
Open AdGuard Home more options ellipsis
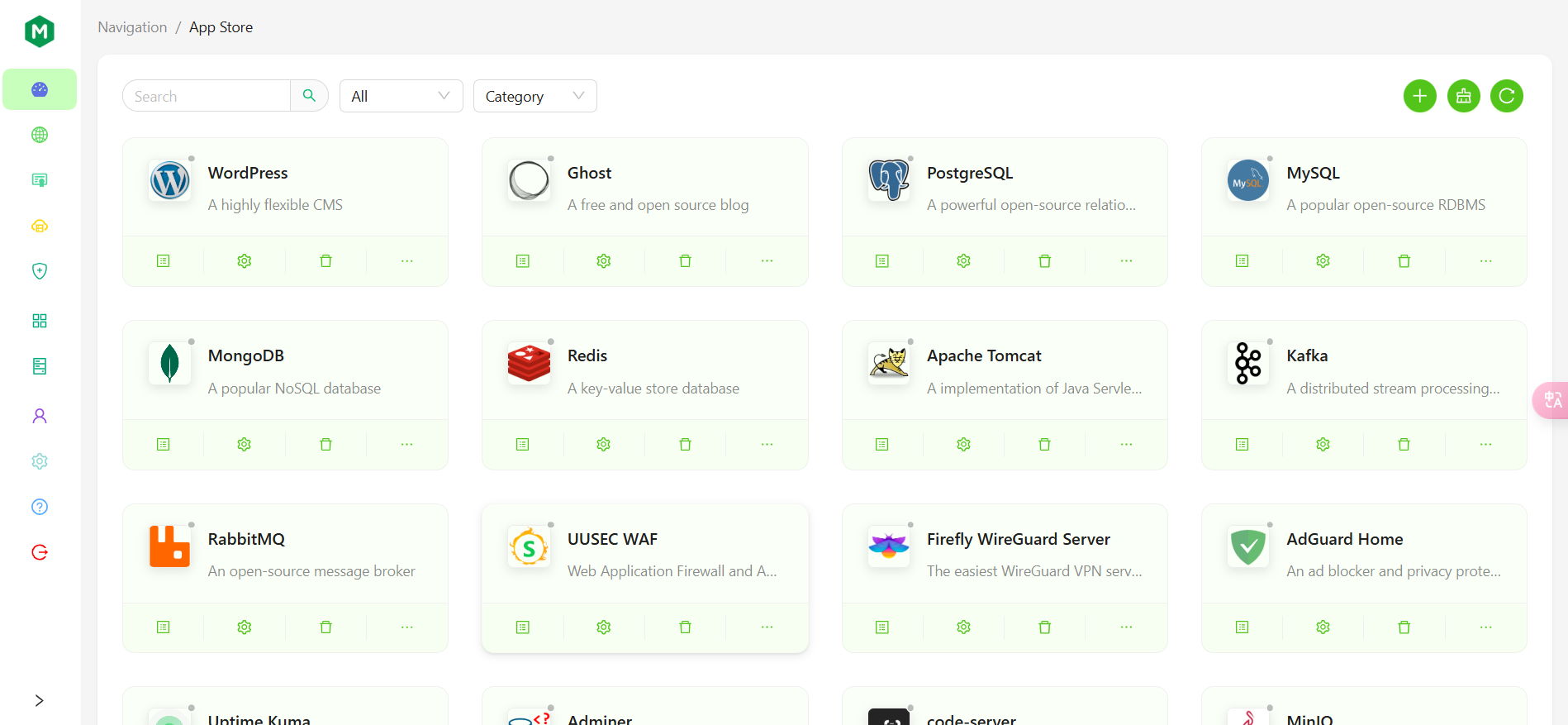coord(1485,627)
